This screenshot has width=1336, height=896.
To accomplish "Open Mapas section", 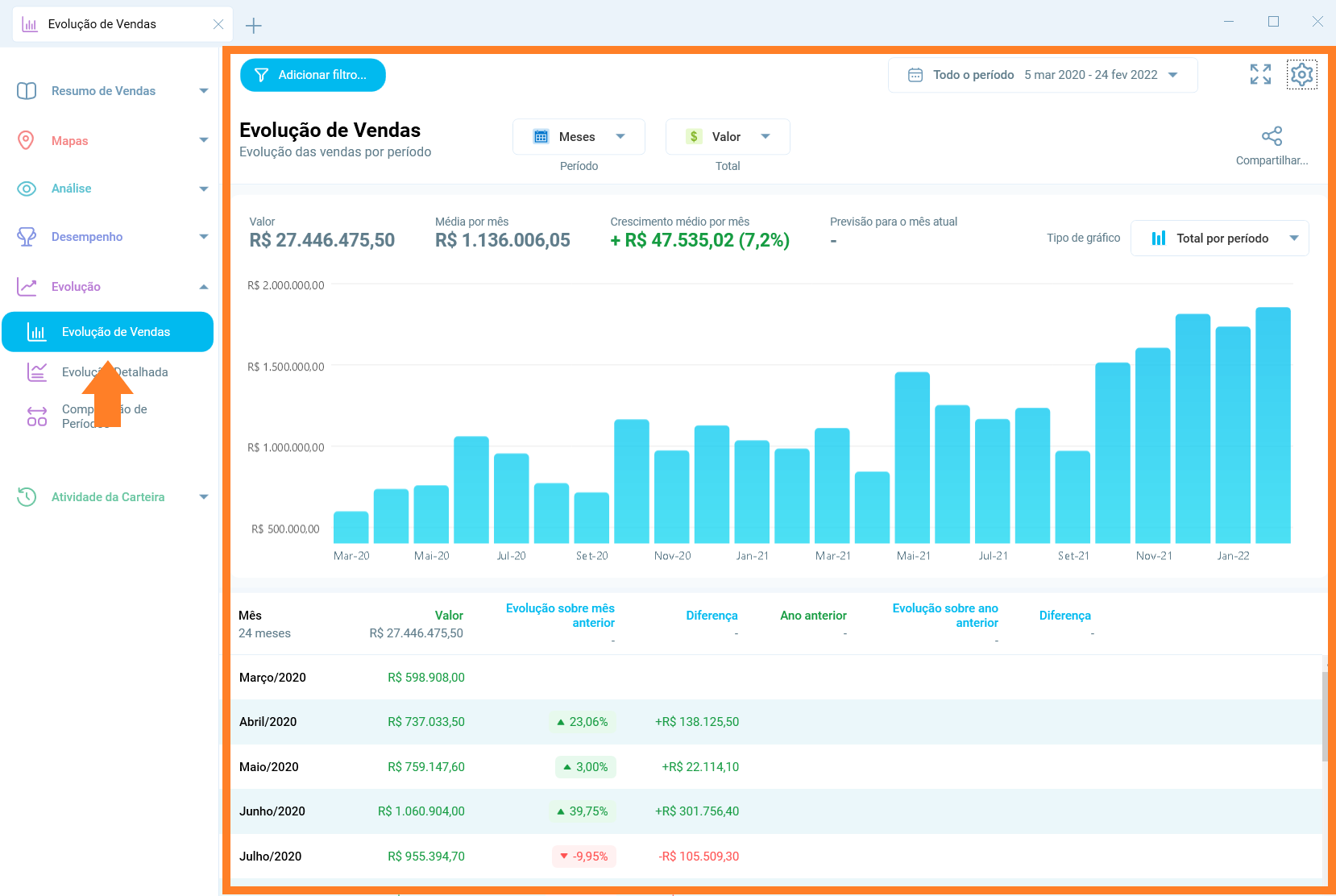I will [69, 140].
